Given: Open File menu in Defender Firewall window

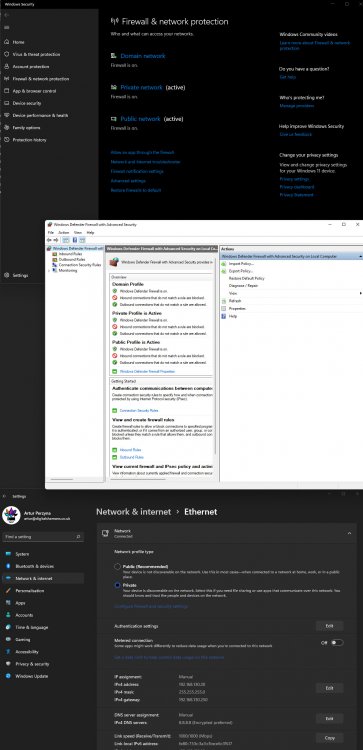Looking at the screenshot, I should tap(51, 232).
